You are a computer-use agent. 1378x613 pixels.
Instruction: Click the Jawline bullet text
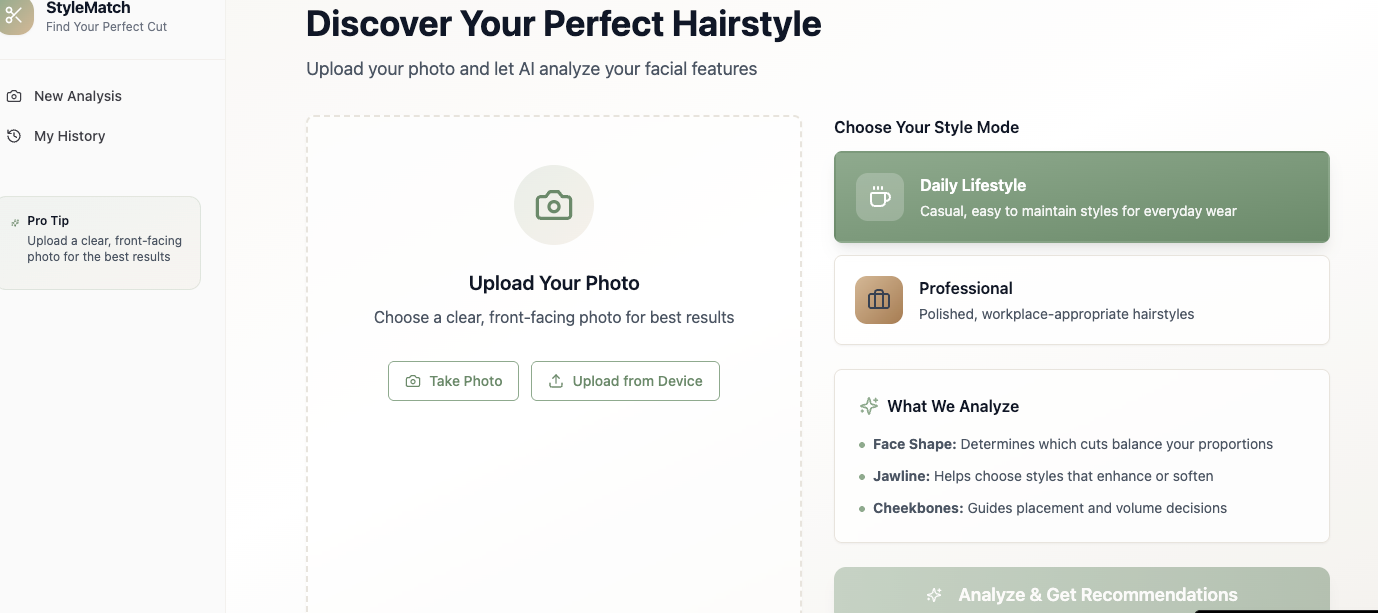click(x=1043, y=476)
